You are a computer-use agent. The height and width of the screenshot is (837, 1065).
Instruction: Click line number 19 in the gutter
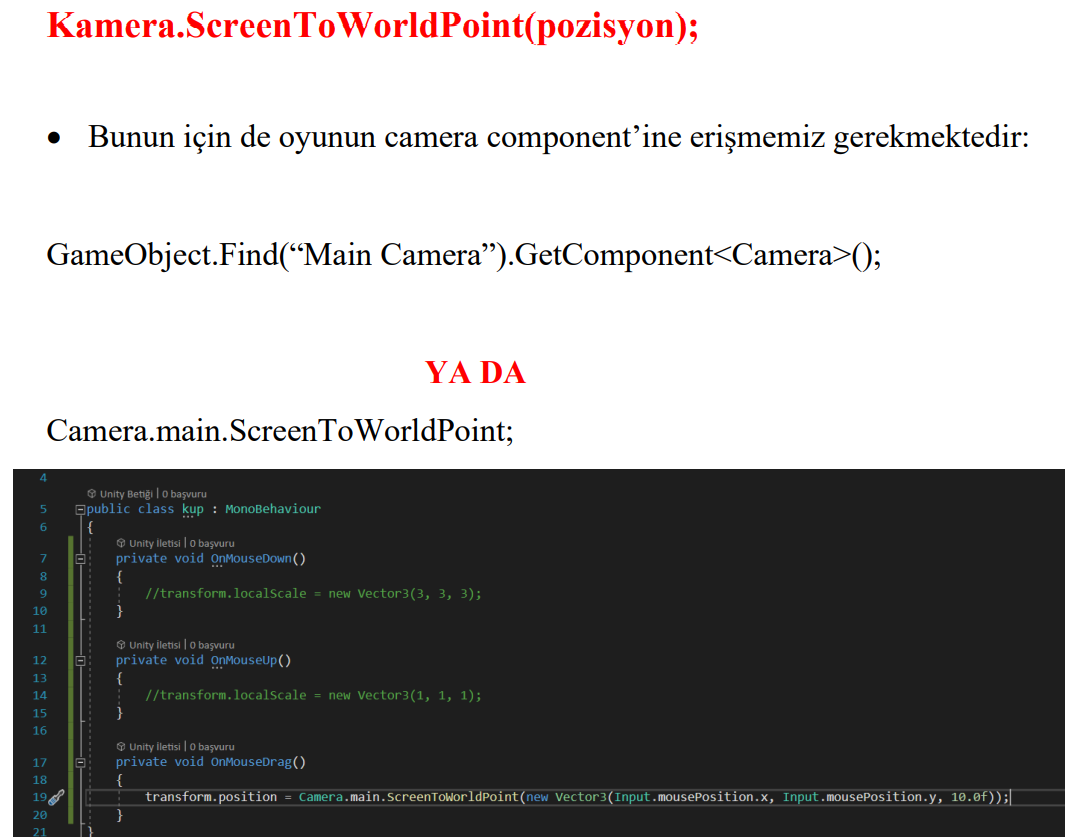tap(40, 797)
